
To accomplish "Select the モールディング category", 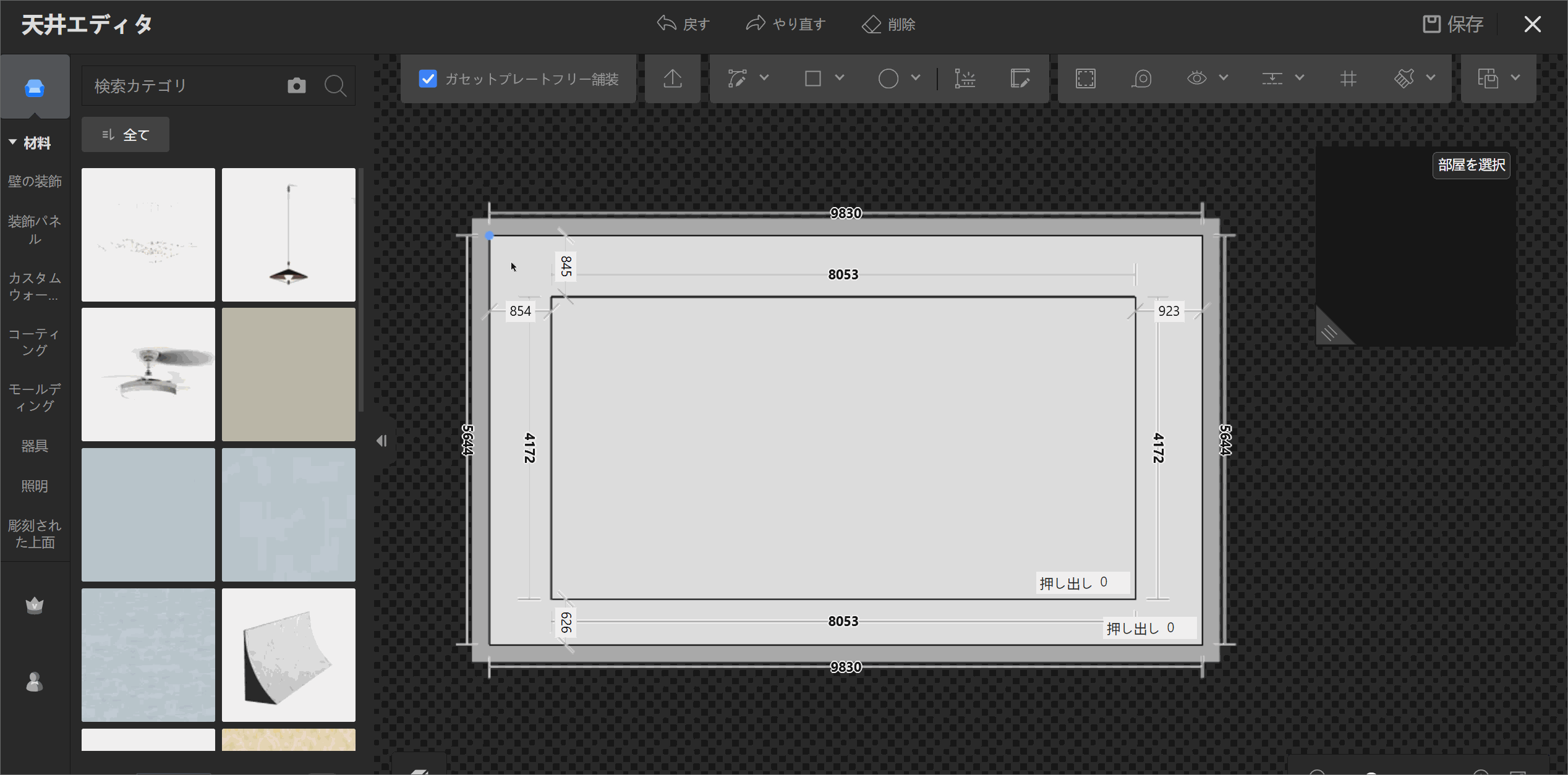I will point(35,397).
